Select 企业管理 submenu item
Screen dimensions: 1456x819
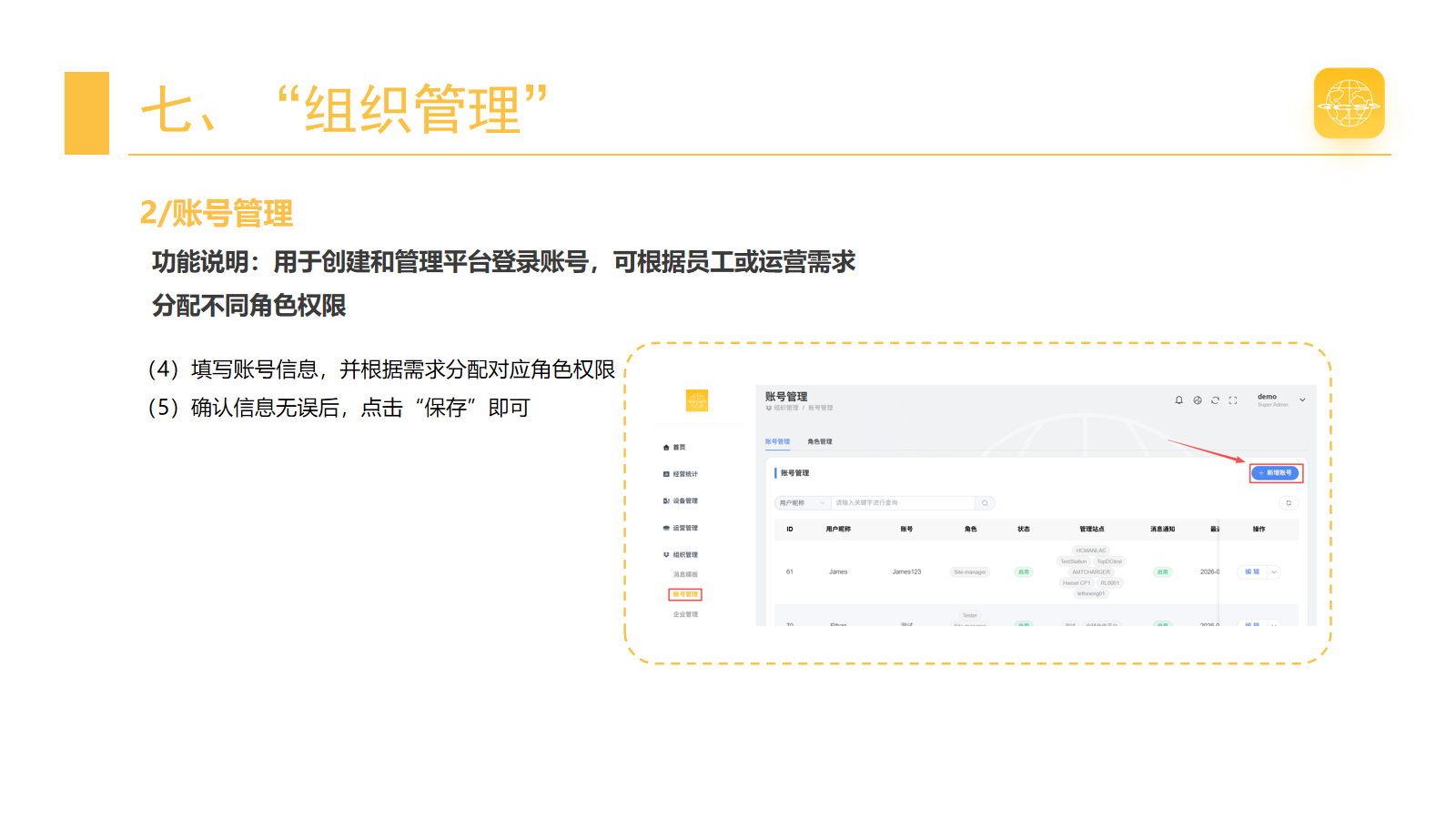685,615
